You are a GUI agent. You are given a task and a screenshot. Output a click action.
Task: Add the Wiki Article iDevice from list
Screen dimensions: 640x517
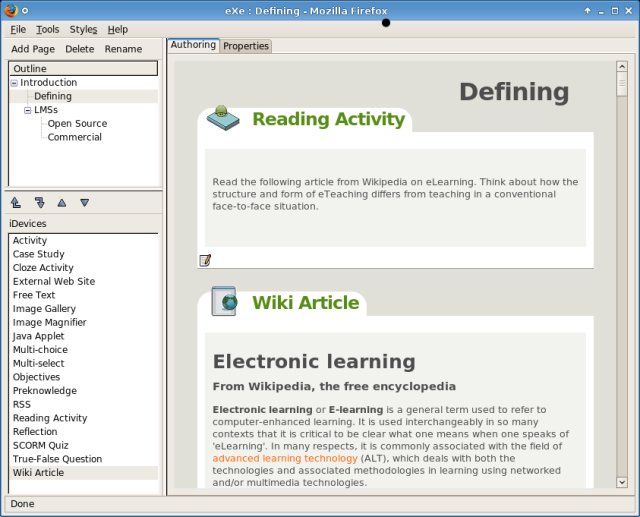[83, 473]
